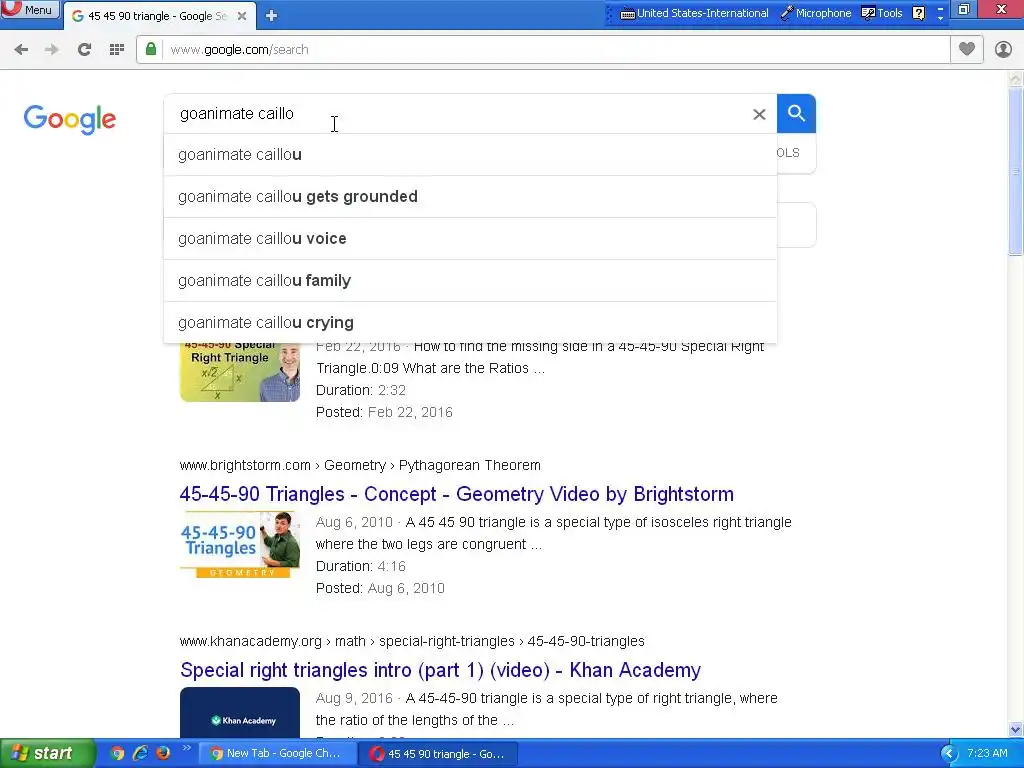This screenshot has height=768, width=1024.
Task: Select suggestion 'goanimate caillou gets grounded'
Action: [470, 197]
